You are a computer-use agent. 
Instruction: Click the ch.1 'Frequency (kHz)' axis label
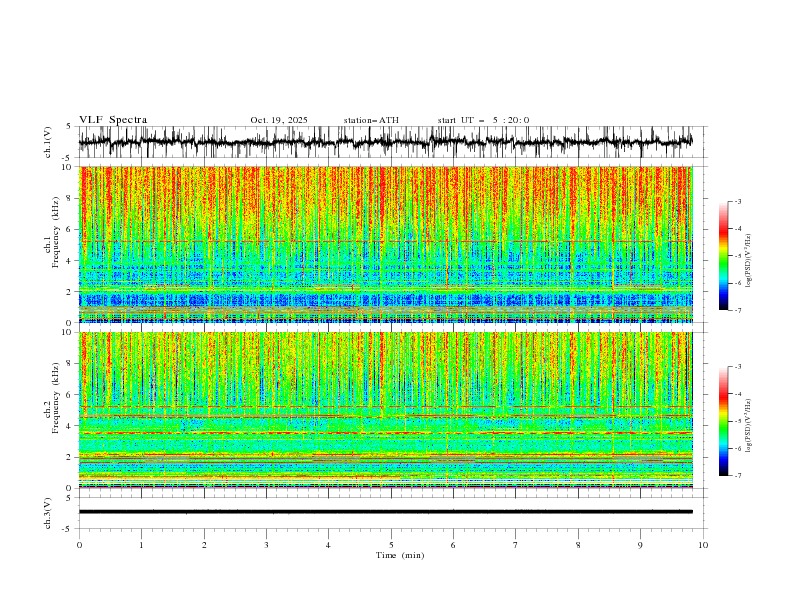(56, 232)
